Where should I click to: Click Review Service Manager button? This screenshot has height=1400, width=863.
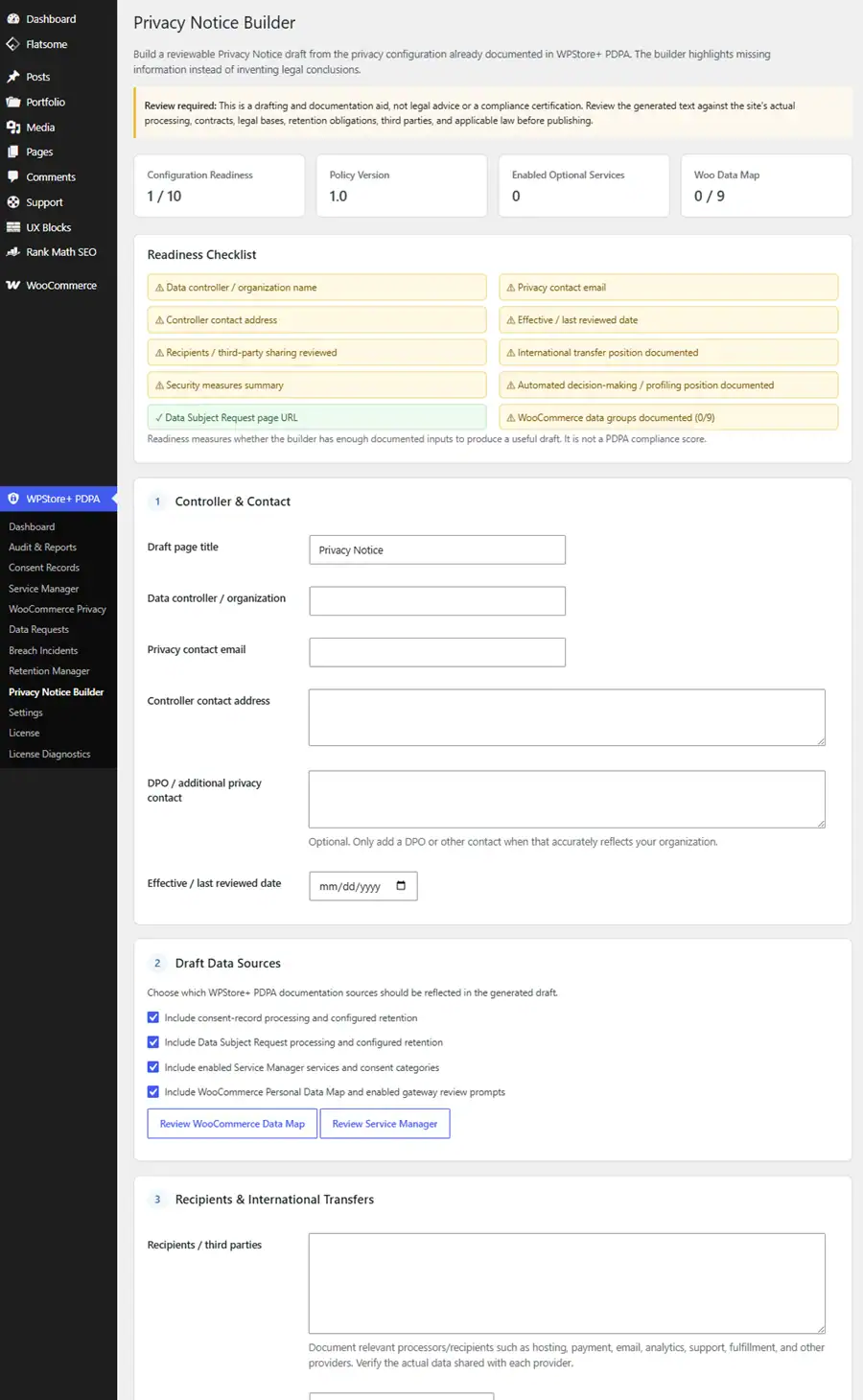point(385,1124)
